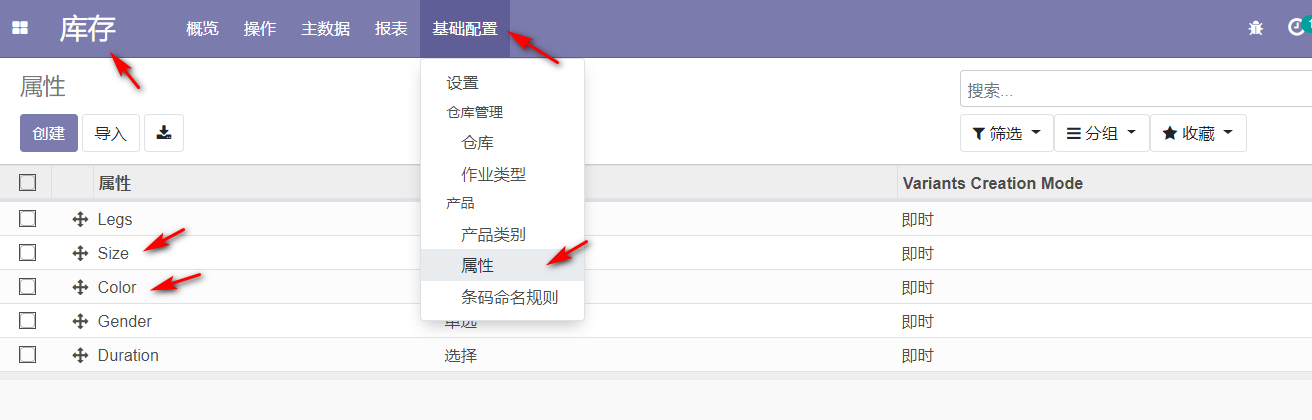Sort by Variants Creation Mode column header
This screenshot has width=1312, height=420.
(992, 184)
